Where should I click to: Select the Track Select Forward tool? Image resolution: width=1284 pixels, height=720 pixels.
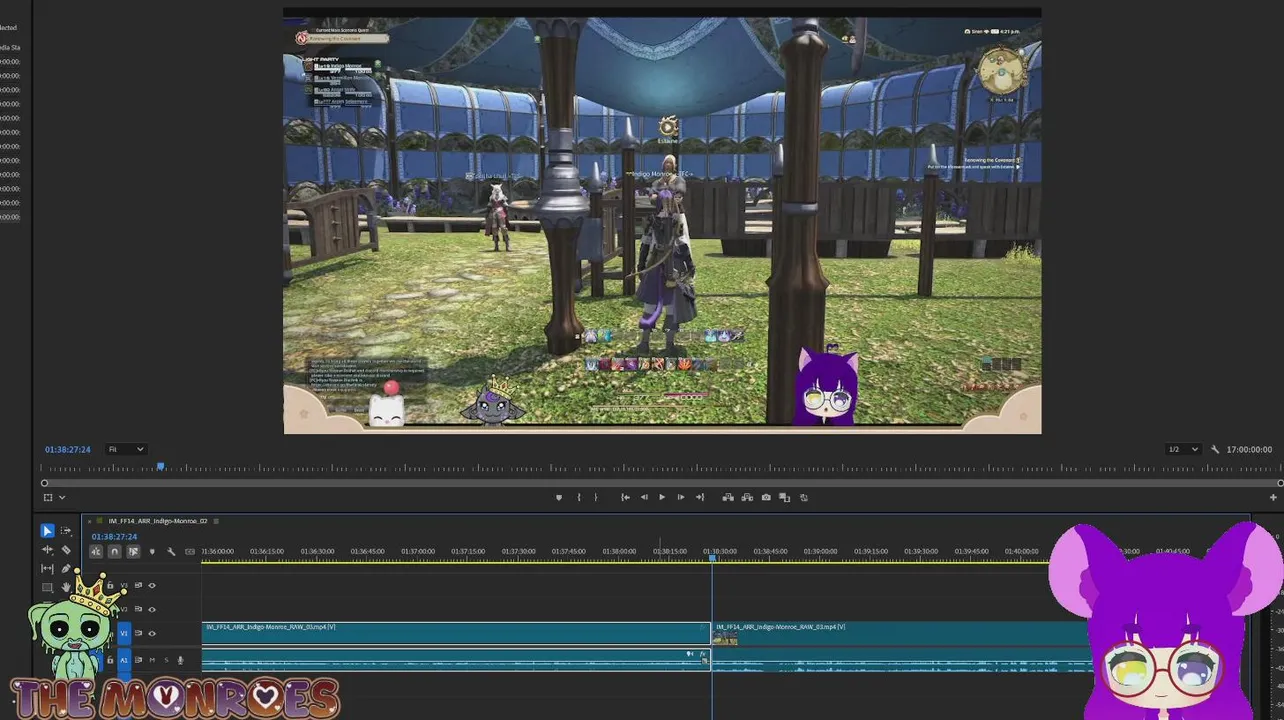pos(66,531)
